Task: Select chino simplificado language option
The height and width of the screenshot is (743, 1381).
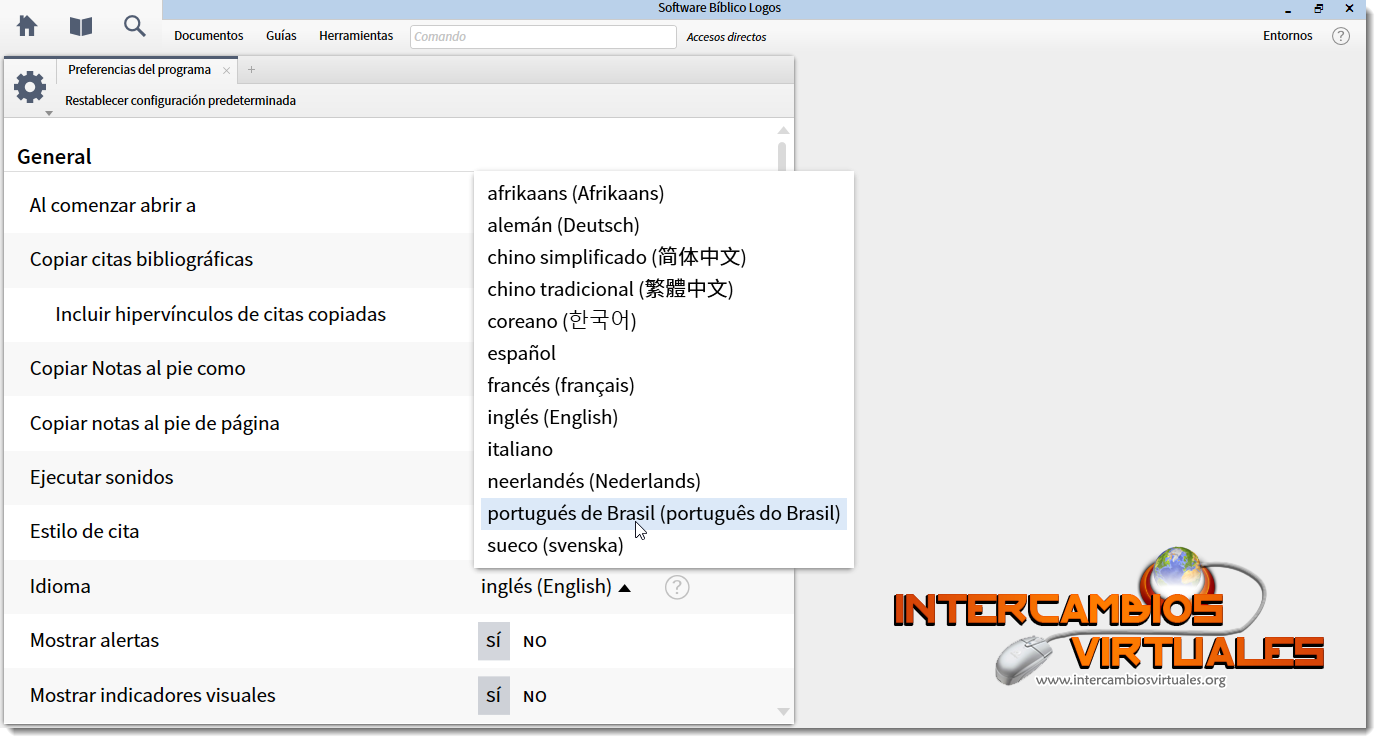Action: 664,257
